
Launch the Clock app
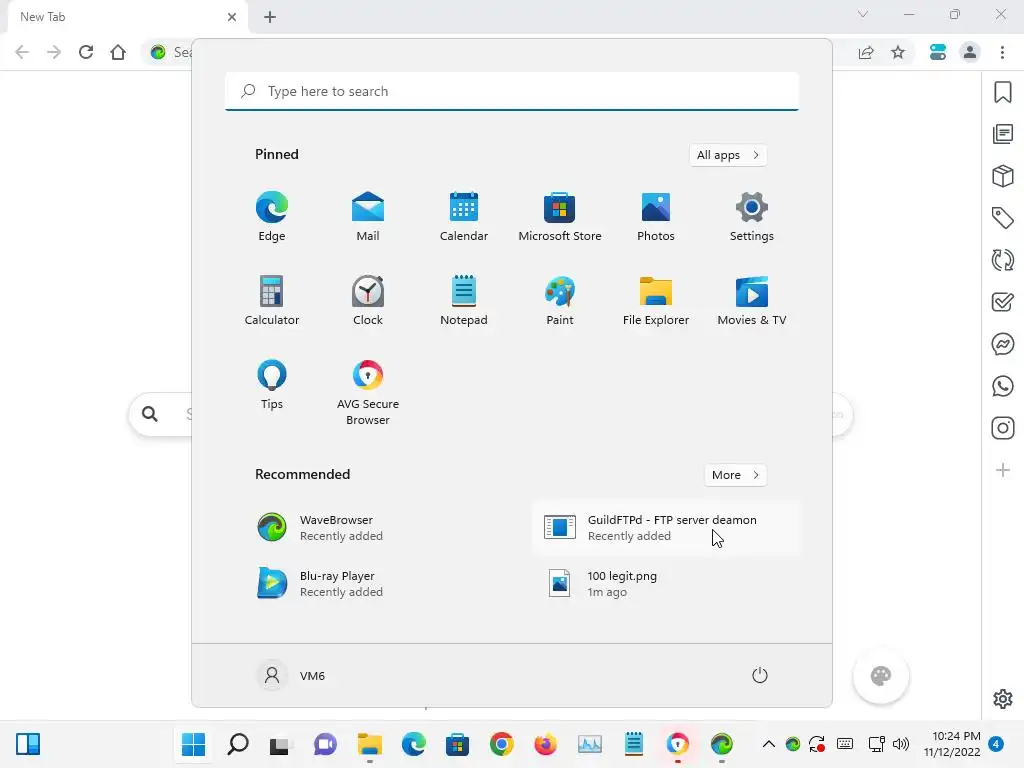click(x=368, y=300)
